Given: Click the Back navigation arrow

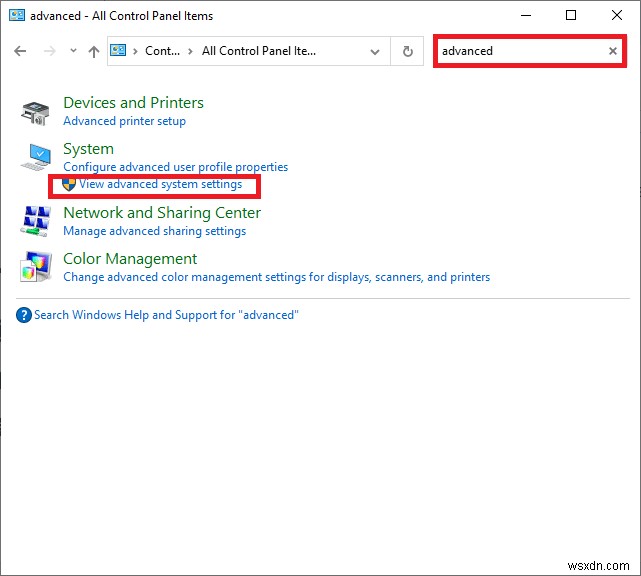Looking at the screenshot, I should coord(22,51).
